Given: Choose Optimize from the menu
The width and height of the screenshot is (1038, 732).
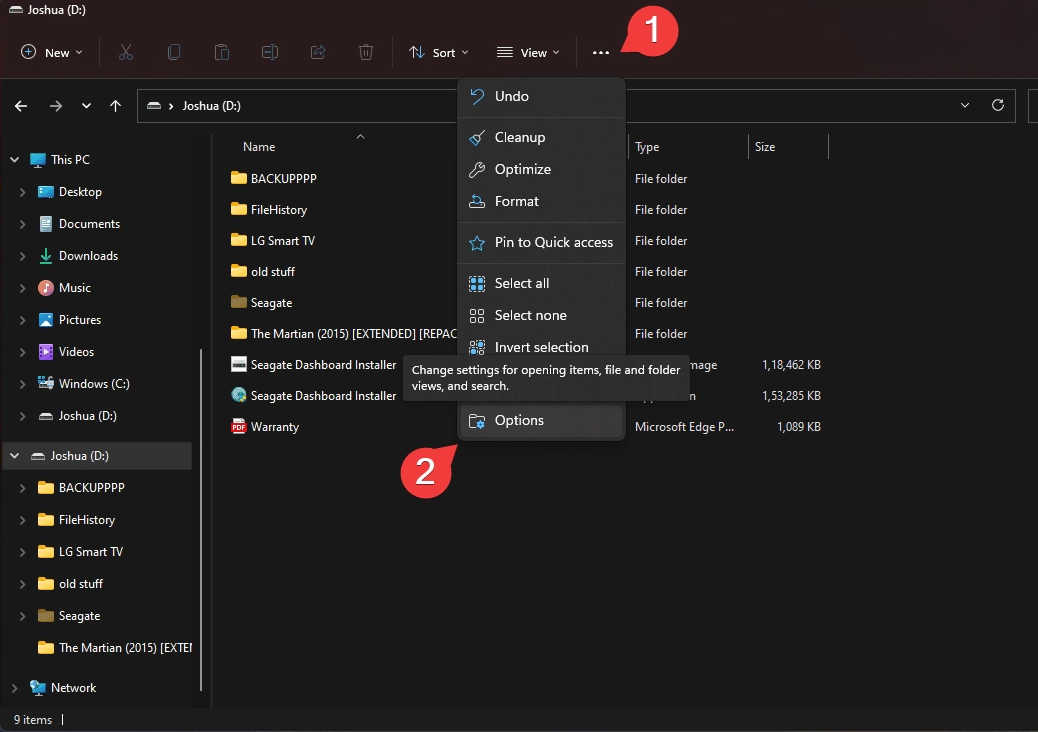Looking at the screenshot, I should [542, 169].
